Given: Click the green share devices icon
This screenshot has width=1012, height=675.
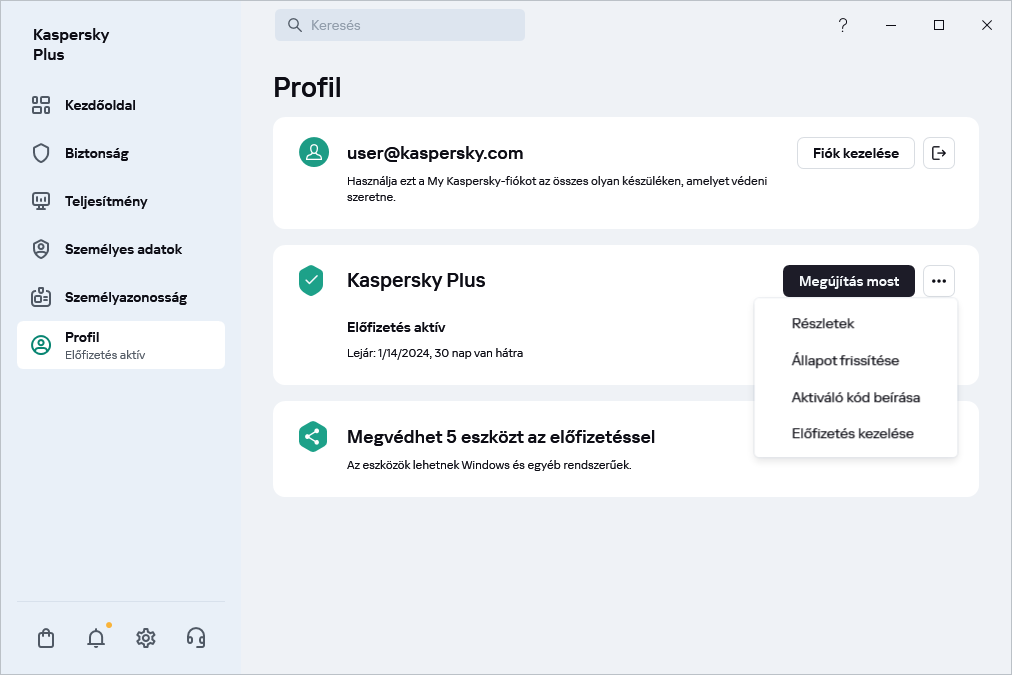Looking at the screenshot, I should tap(312, 437).
